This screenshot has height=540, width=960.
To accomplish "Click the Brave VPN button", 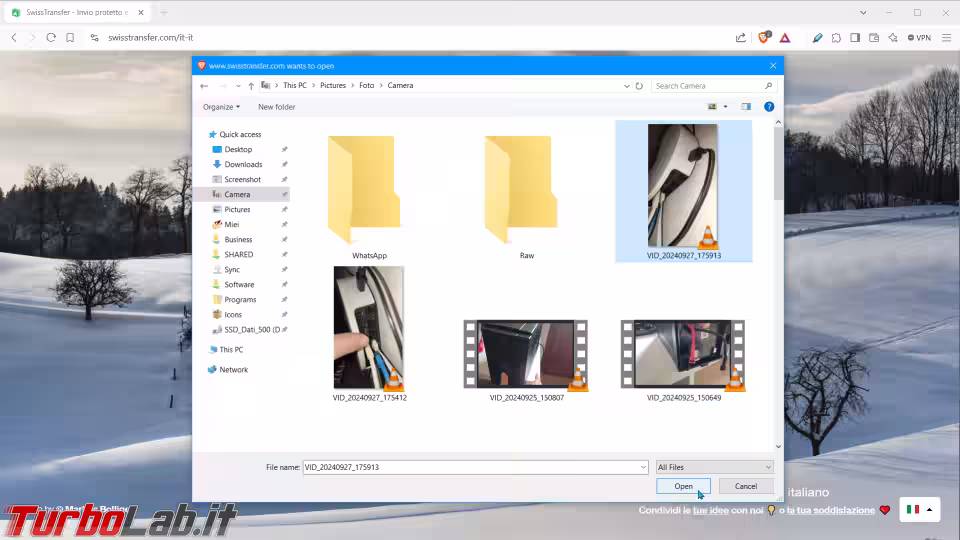I will tap(919, 38).
